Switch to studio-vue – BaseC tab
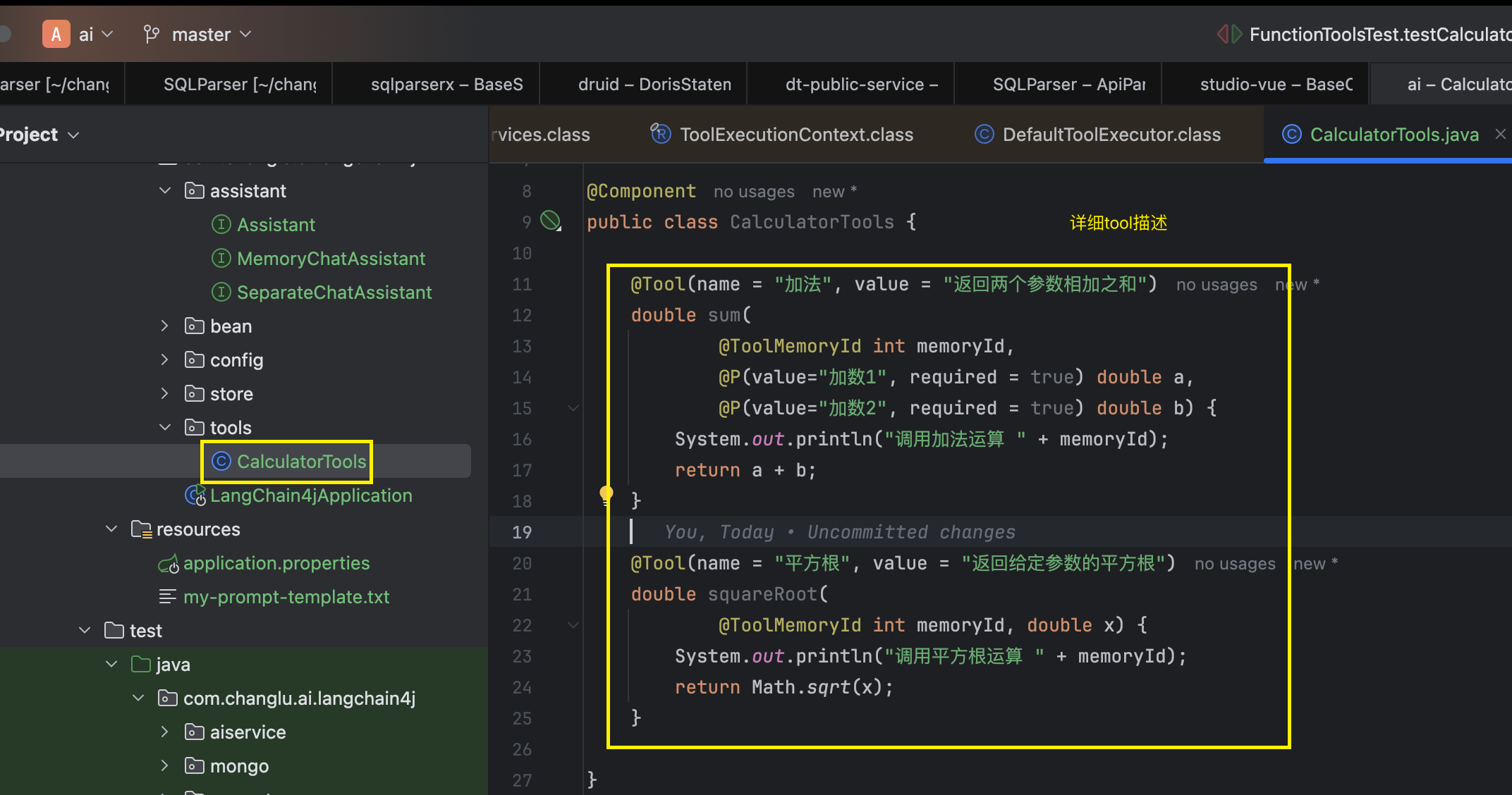1512x795 pixels. tap(1266, 84)
